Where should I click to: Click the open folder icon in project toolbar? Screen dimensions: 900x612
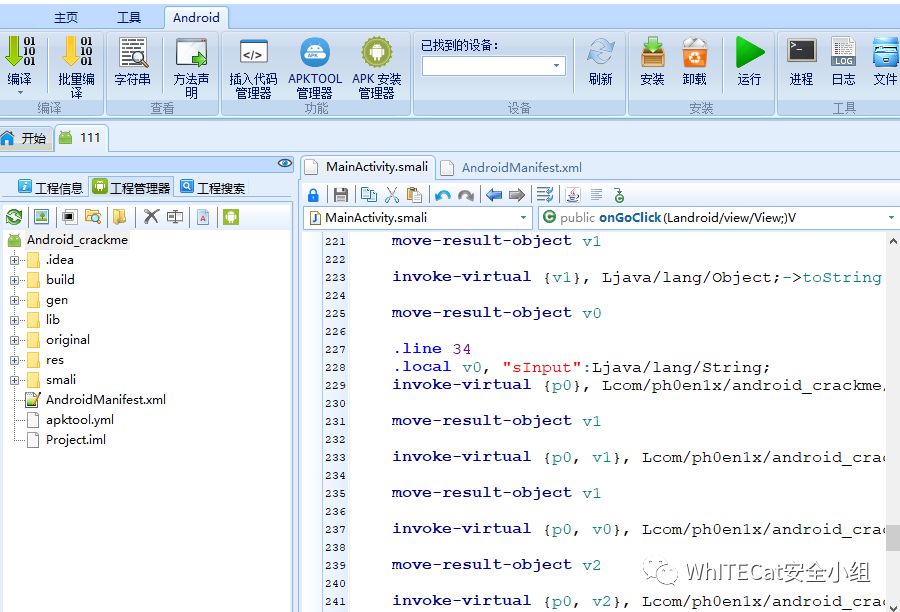(x=119, y=216)
